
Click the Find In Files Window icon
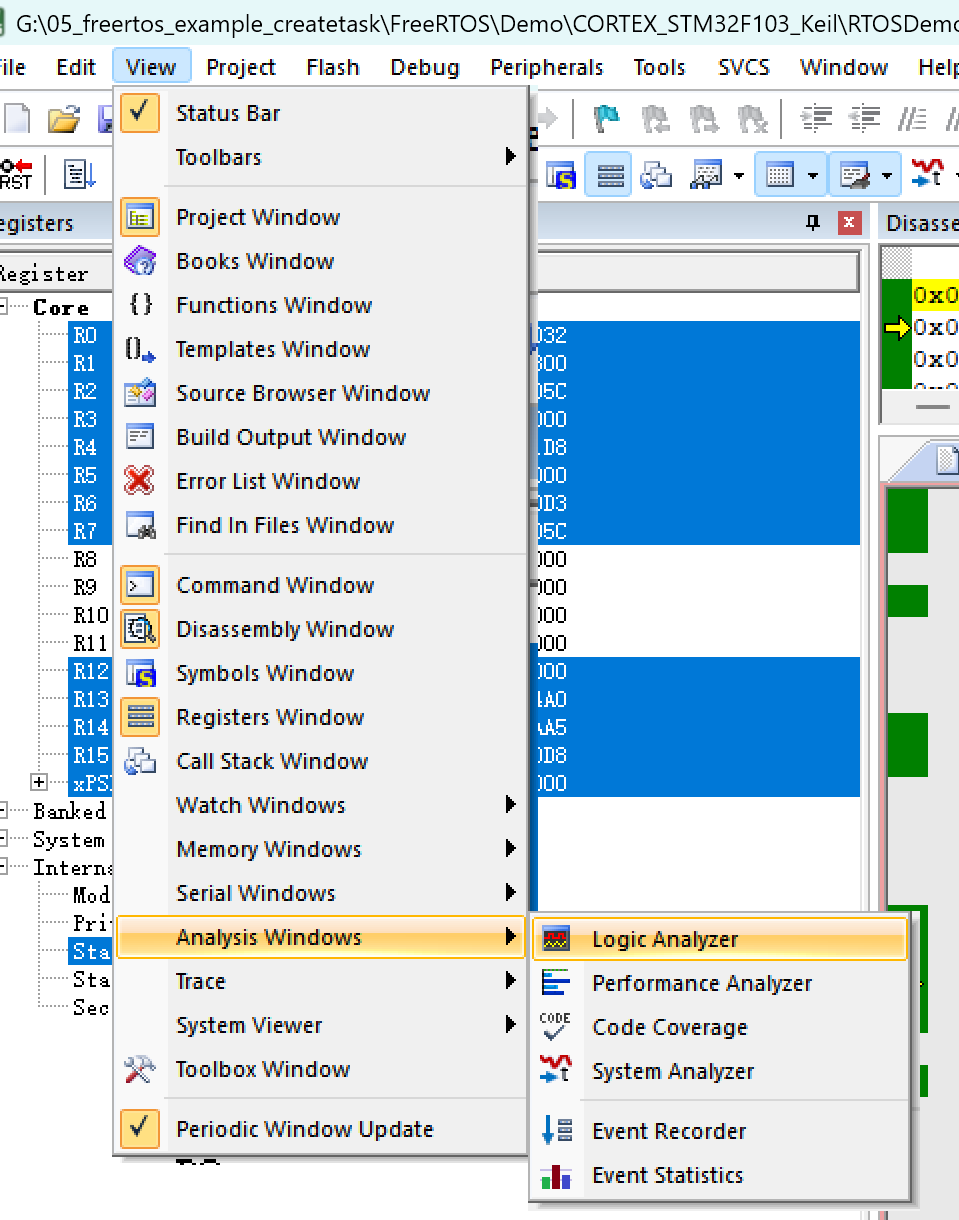click(140, 525)
